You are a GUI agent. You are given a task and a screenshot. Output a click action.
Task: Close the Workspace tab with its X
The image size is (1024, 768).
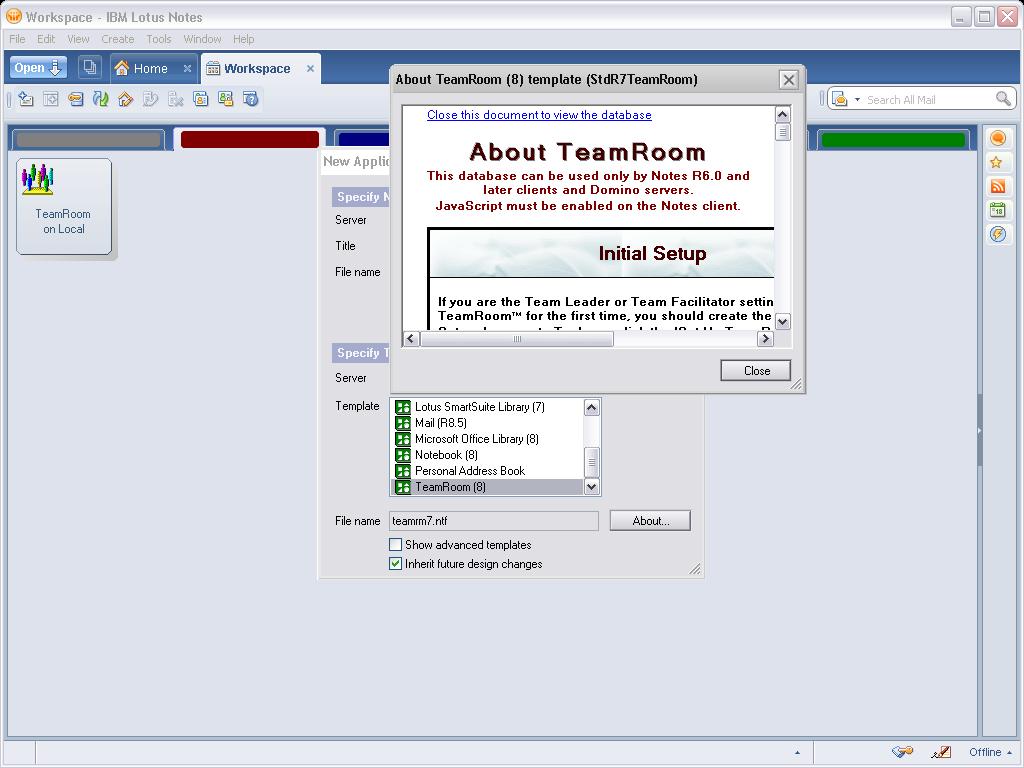310,69
